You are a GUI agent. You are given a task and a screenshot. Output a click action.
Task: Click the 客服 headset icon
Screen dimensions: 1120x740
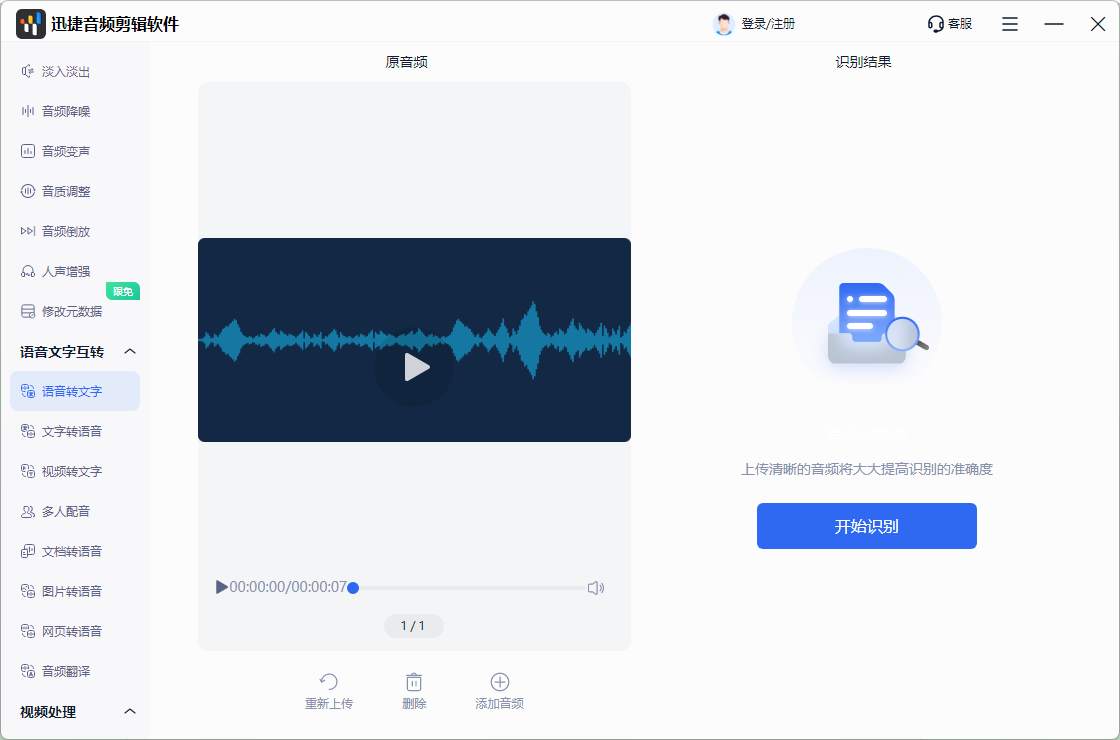tap(936, 24)
